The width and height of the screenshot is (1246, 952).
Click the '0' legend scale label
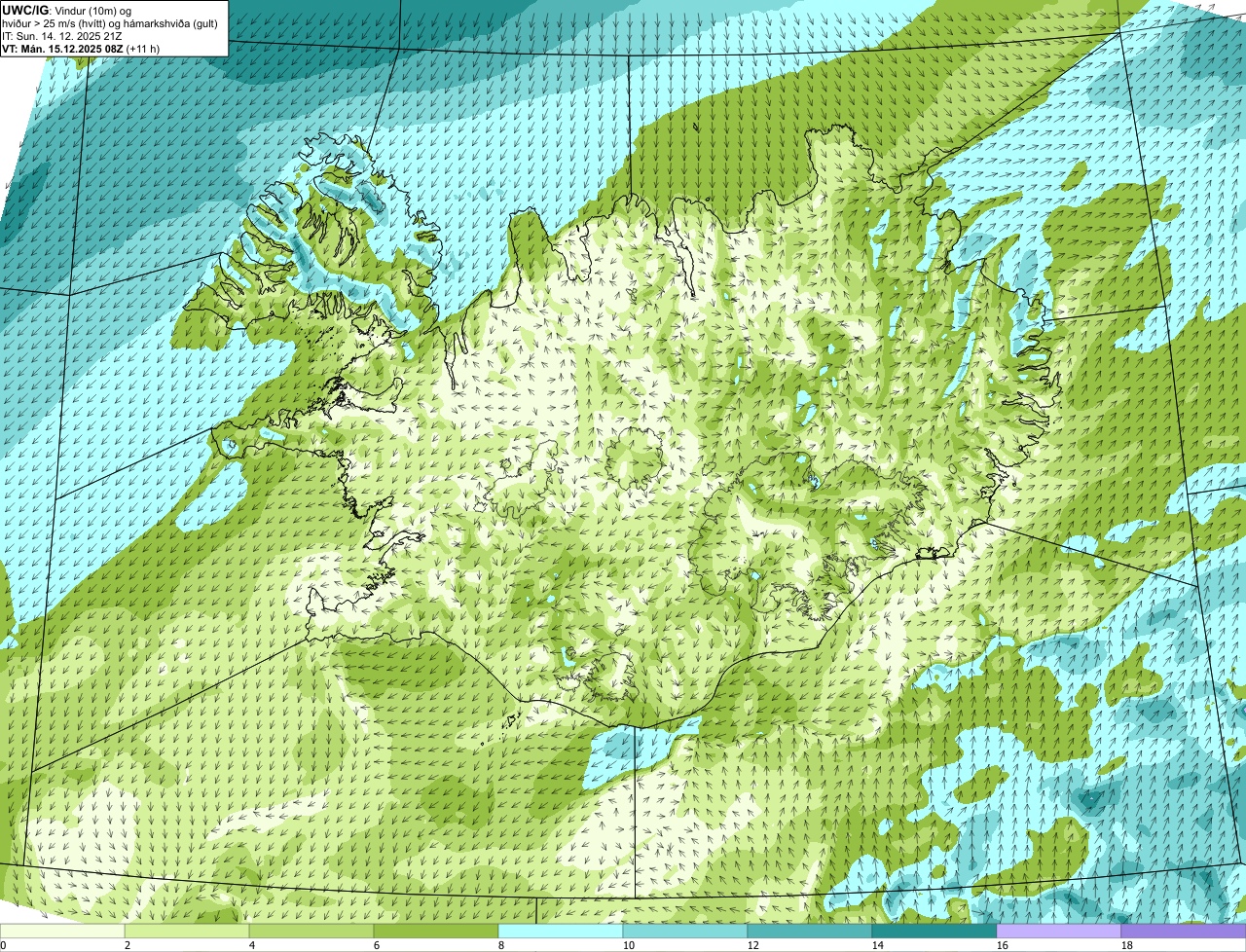pyautogui.click(x=3, y=945)
